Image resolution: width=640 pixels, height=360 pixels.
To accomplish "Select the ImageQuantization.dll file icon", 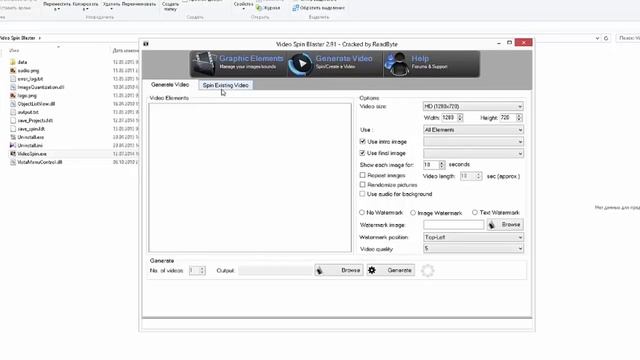I will point(13,87).
